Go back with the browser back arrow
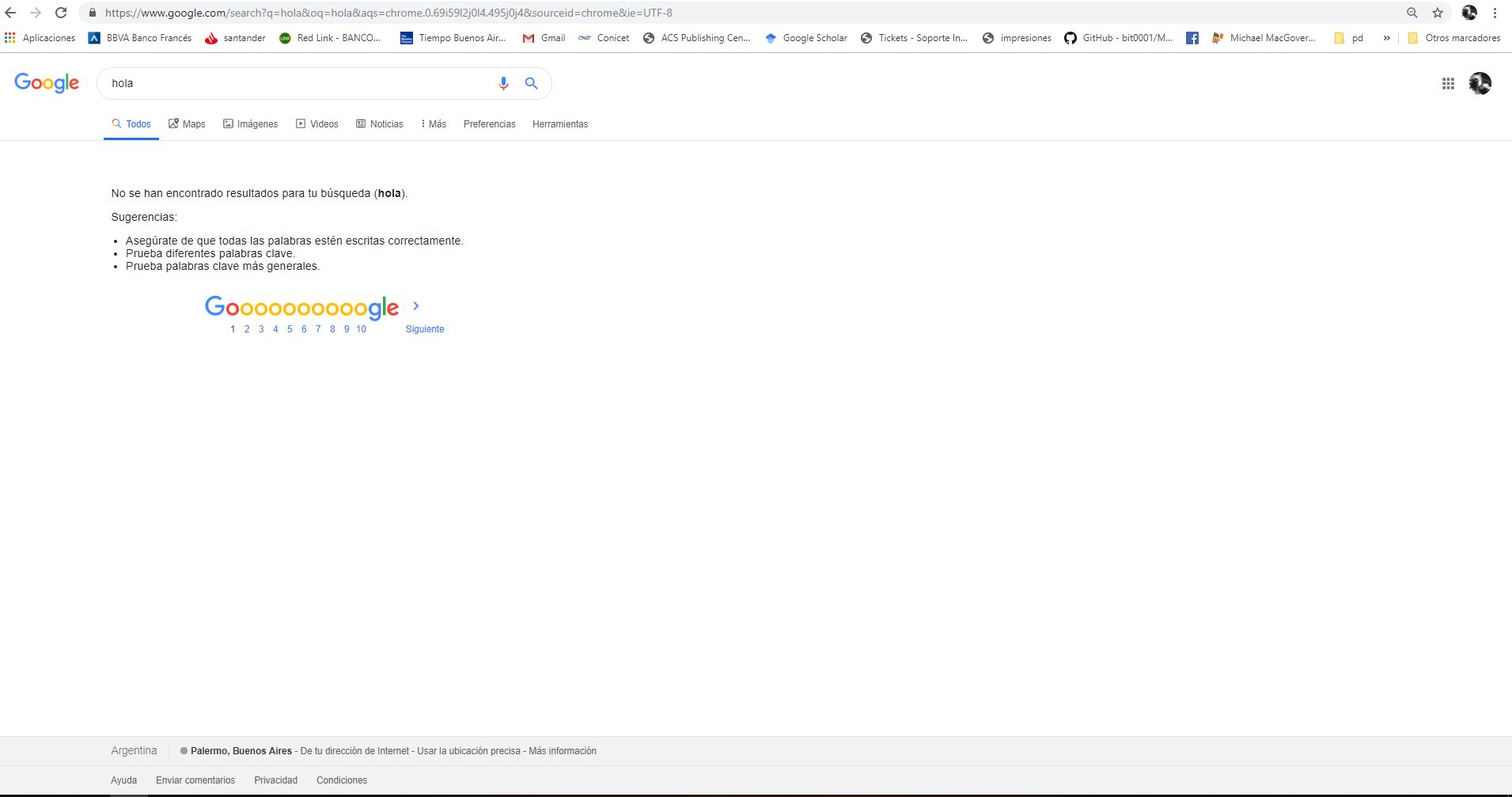Screen dimensions: 1512x797 [10, 13]
